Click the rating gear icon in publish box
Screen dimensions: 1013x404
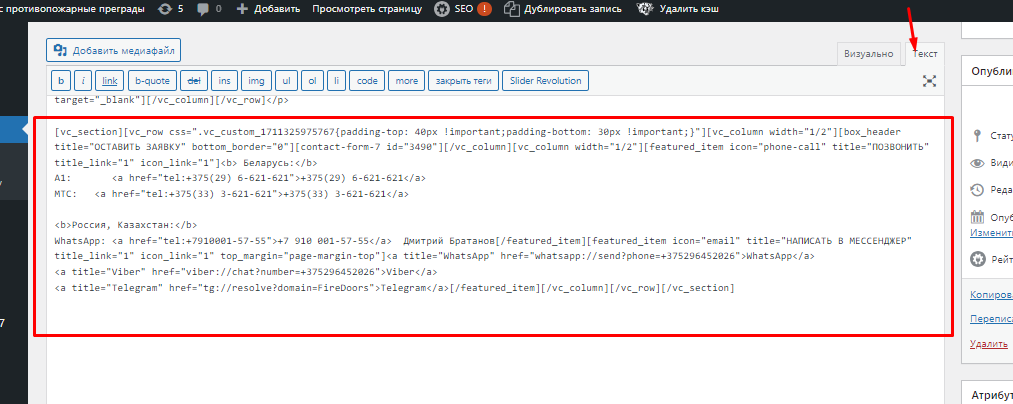pos(977,260)
